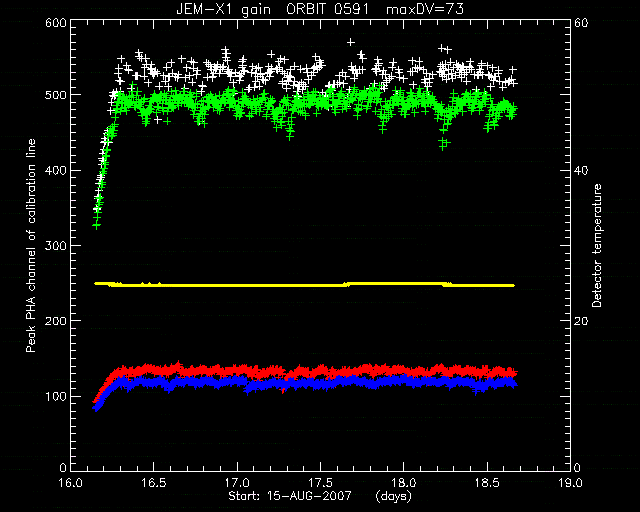
Task: Click the right y-axis tick label 20
Action: [581, 321]
